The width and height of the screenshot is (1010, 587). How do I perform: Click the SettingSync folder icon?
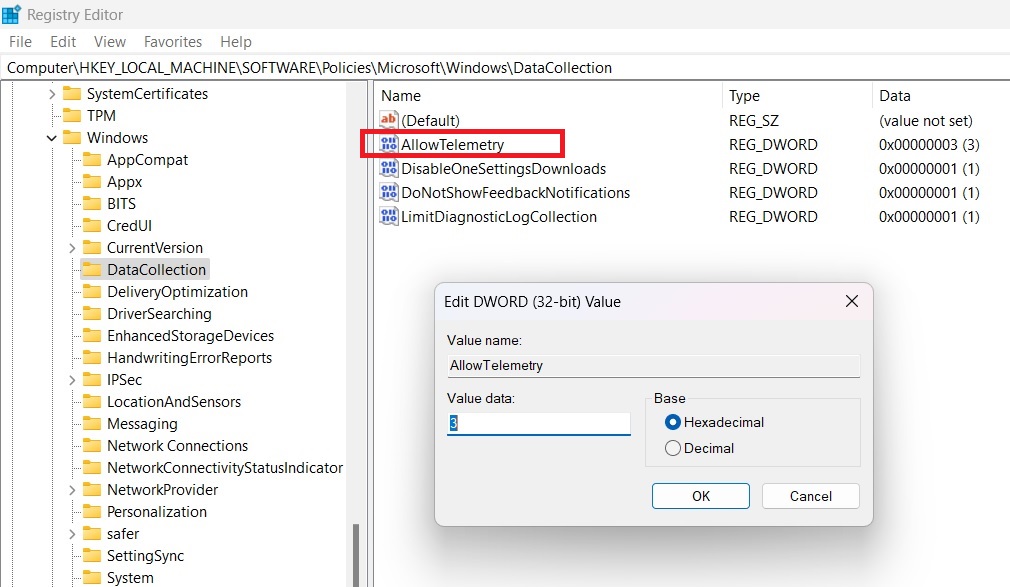point(93,555)
